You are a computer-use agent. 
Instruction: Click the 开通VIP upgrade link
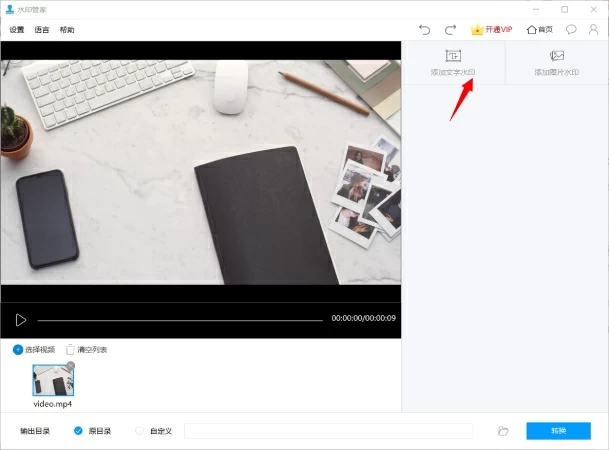pos(491,30)
